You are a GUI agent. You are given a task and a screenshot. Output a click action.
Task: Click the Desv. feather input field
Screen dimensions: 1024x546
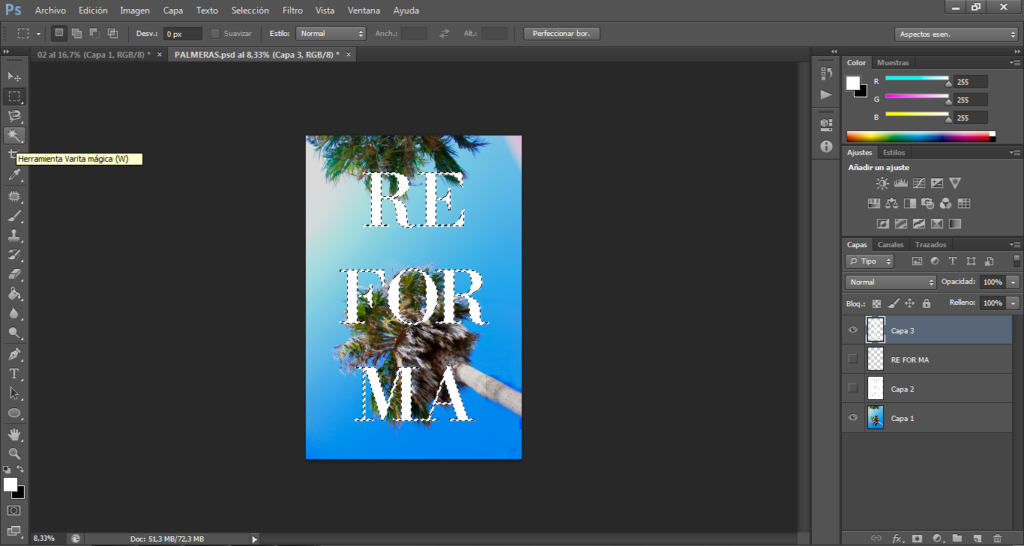click(183, 34)
